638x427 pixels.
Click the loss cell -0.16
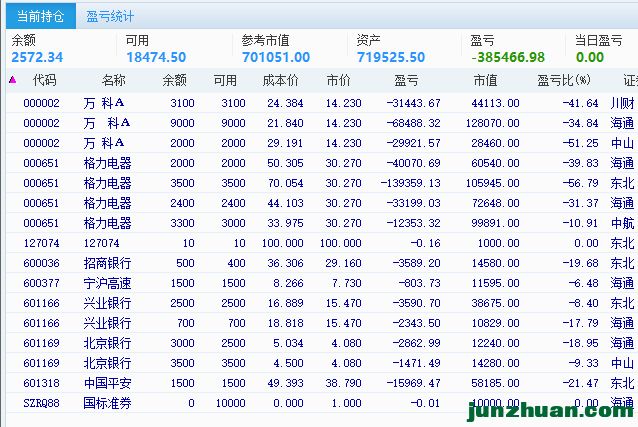pyautogui.click(x=425, y=243)
